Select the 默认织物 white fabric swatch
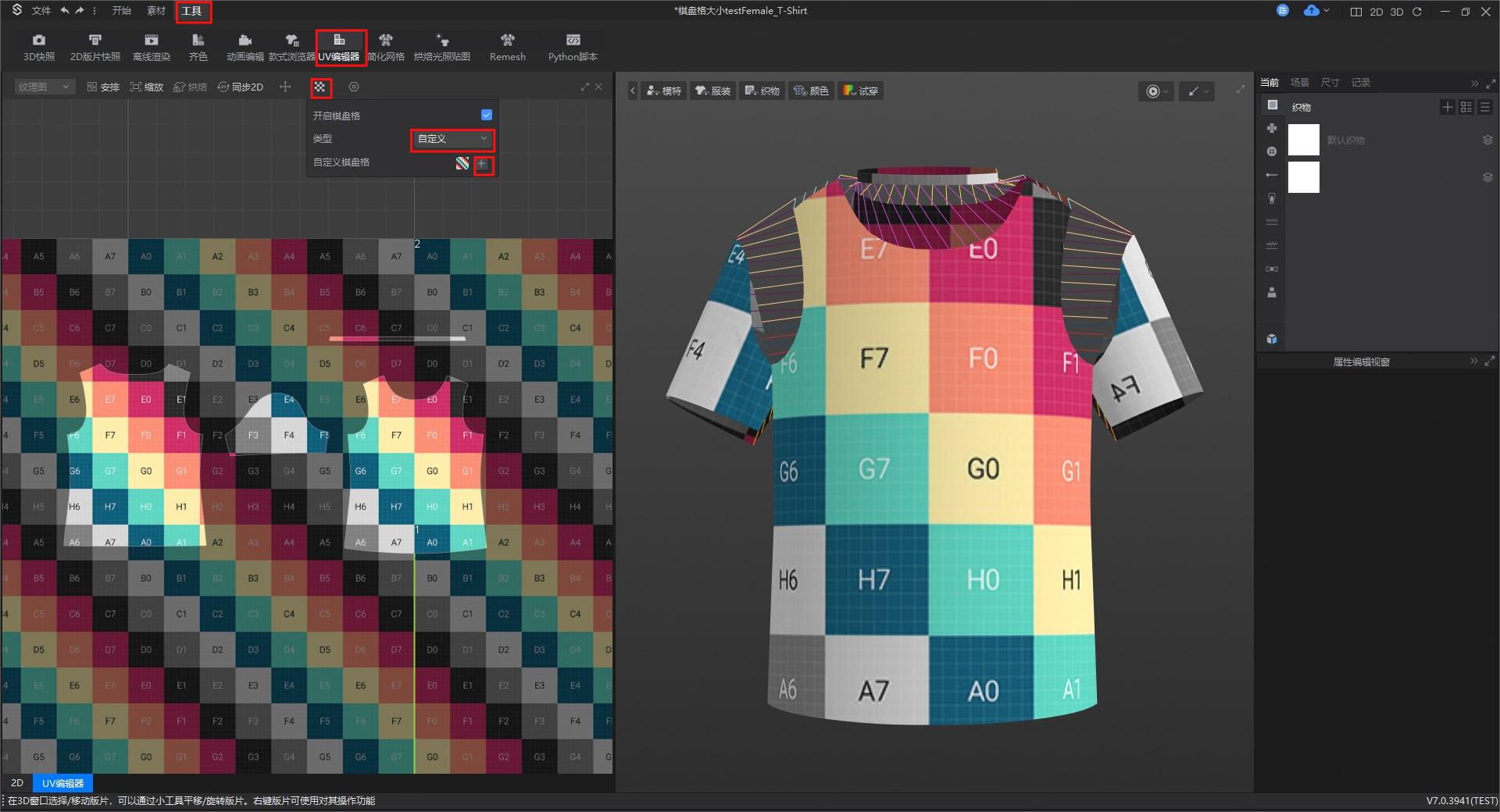Screen dimensions: 1500x812 [1303, 140]
